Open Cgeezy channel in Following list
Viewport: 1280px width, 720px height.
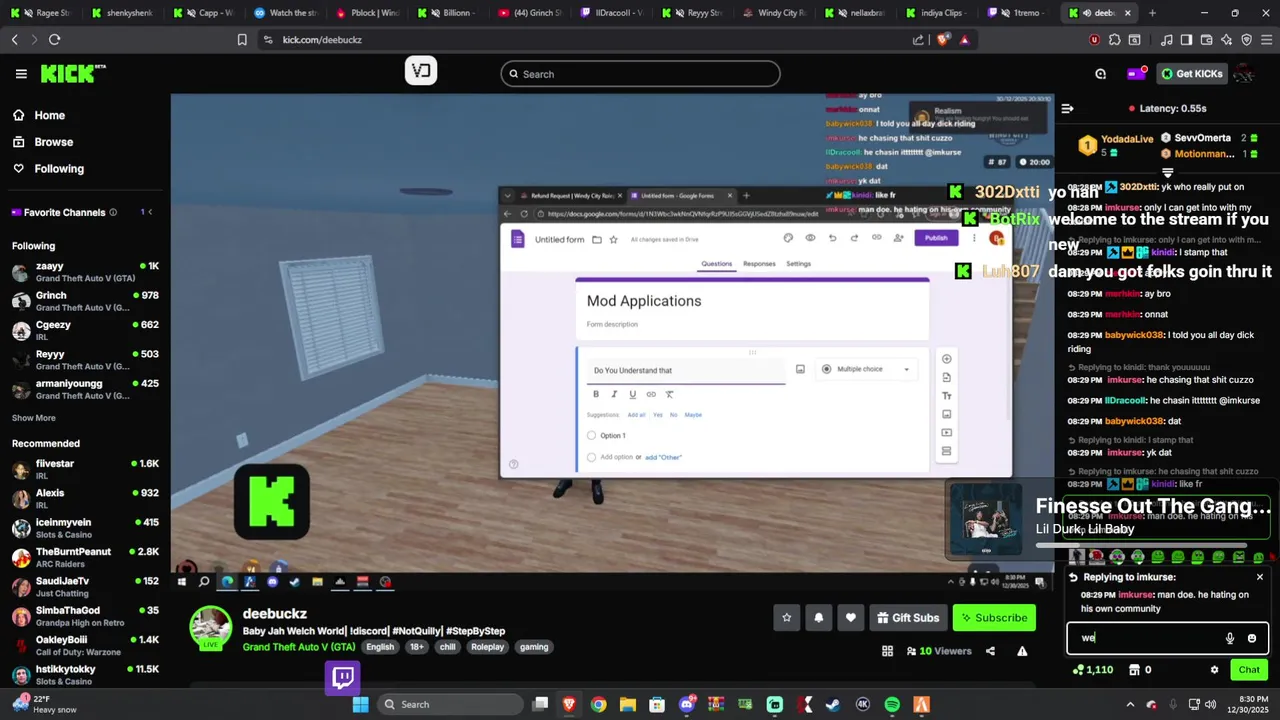pos(85,330)
